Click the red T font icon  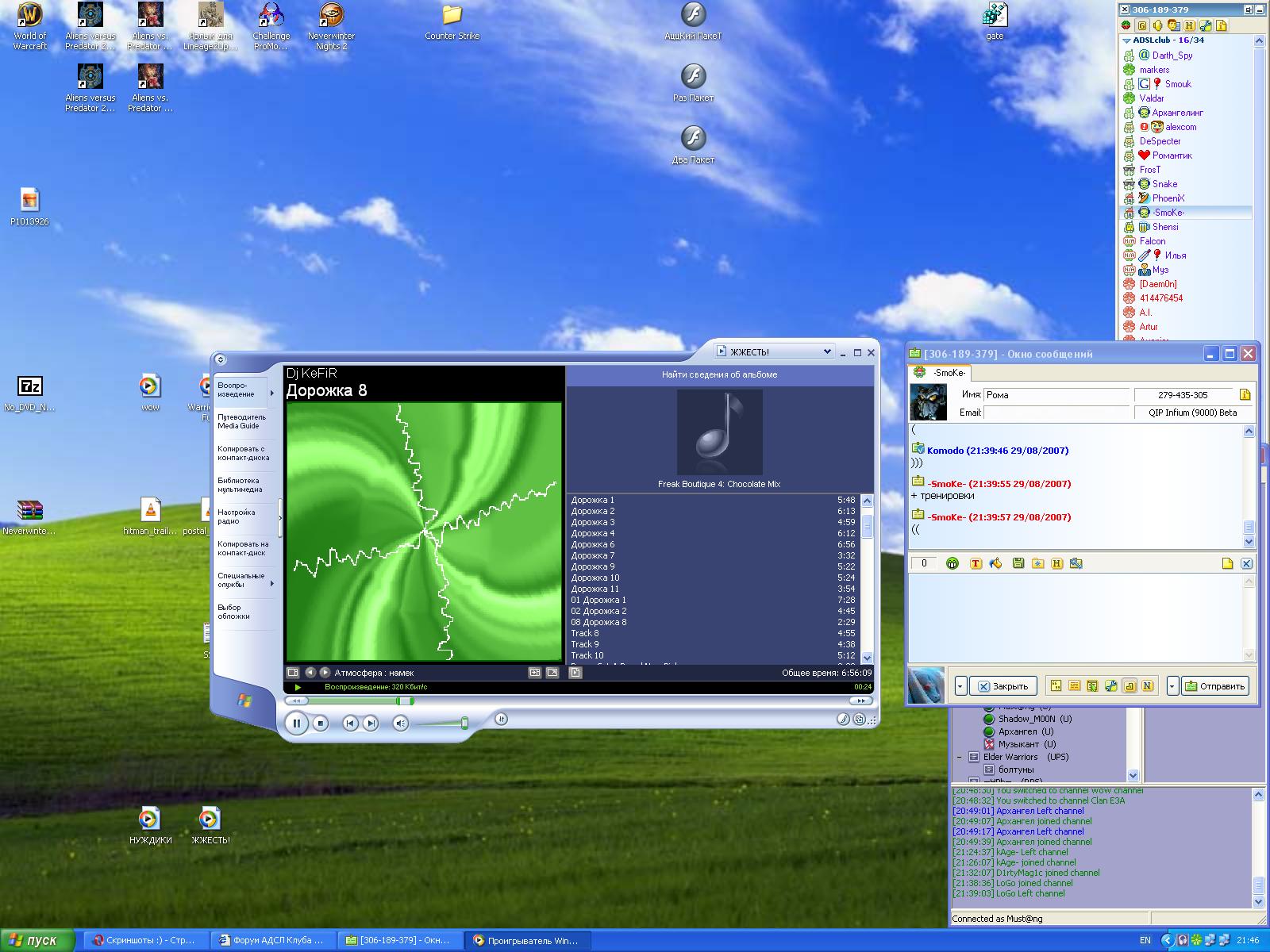click(x=976, y=563)
